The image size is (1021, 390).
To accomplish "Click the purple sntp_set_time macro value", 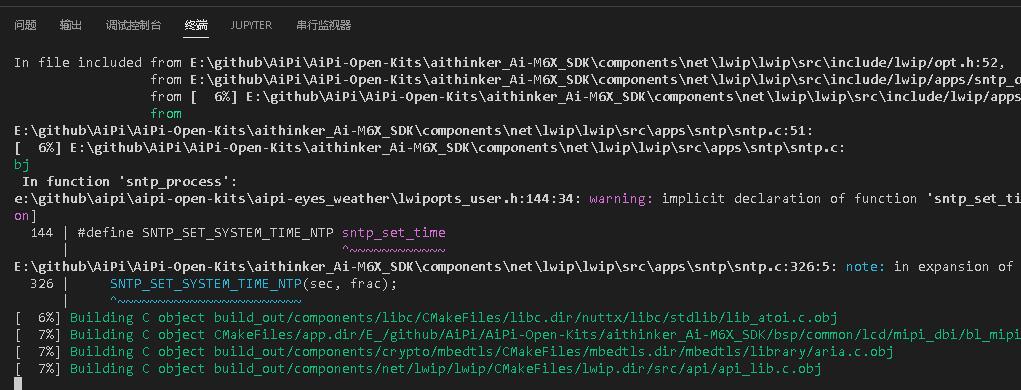I will click(x=394, y=232).
